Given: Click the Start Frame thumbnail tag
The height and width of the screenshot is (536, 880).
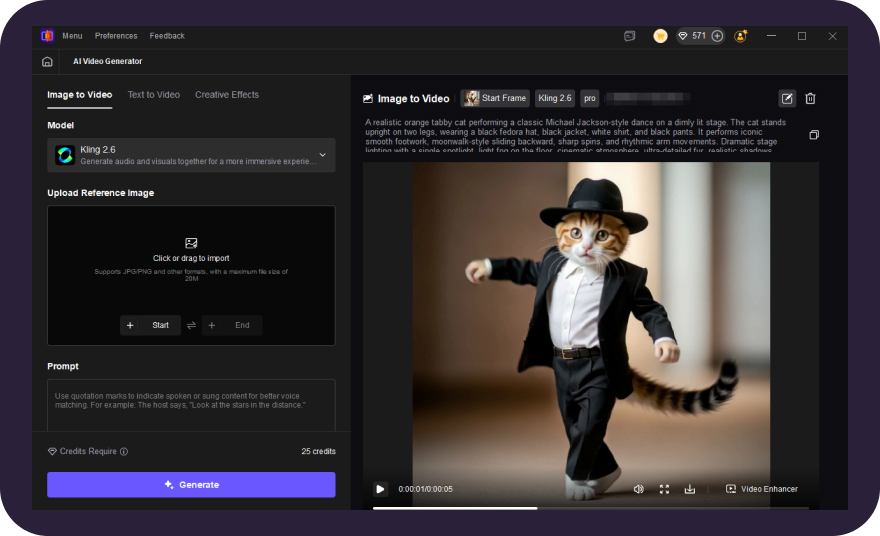Looking at the screenshot, I should (495, 98).
